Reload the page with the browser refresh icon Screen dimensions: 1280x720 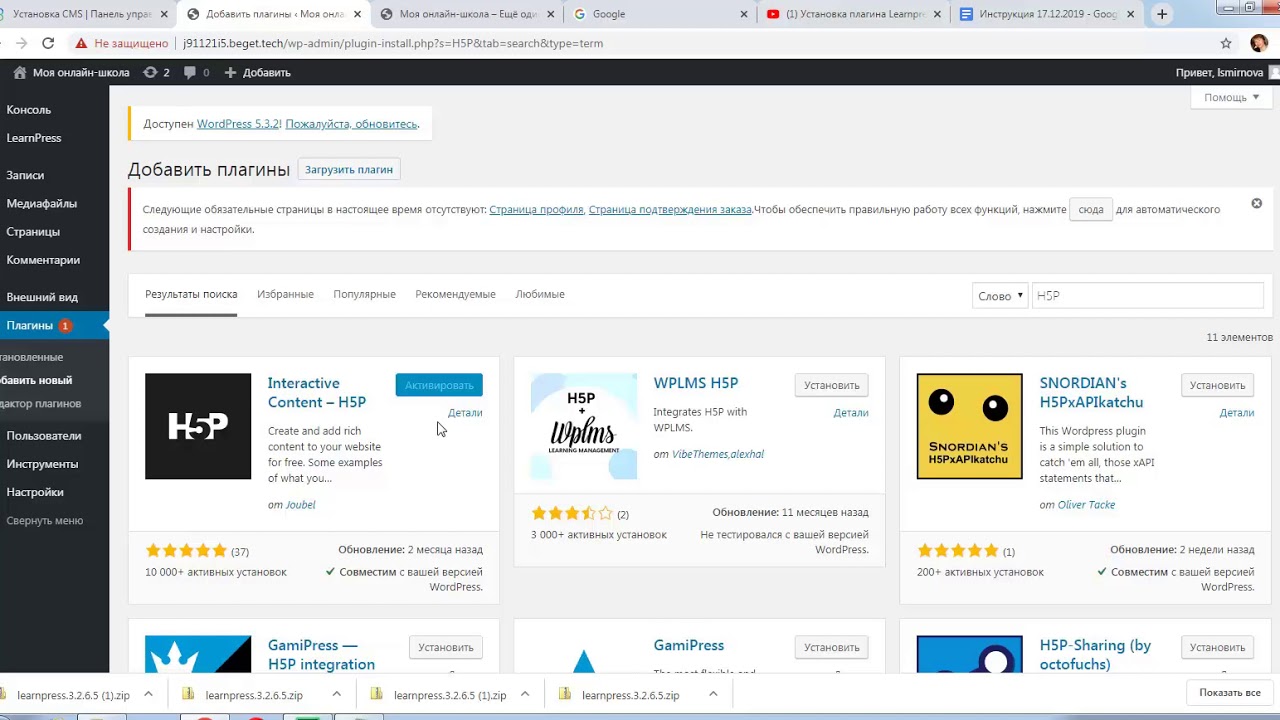tap(48, 43)
